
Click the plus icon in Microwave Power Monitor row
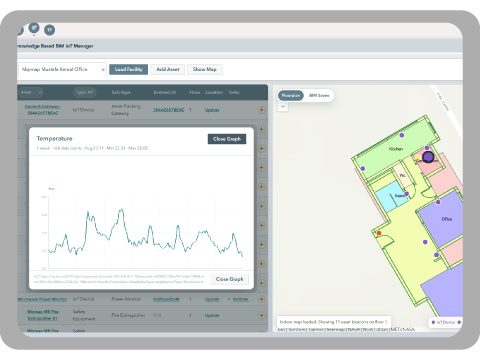pyautogui.click(x=262, y=299)
